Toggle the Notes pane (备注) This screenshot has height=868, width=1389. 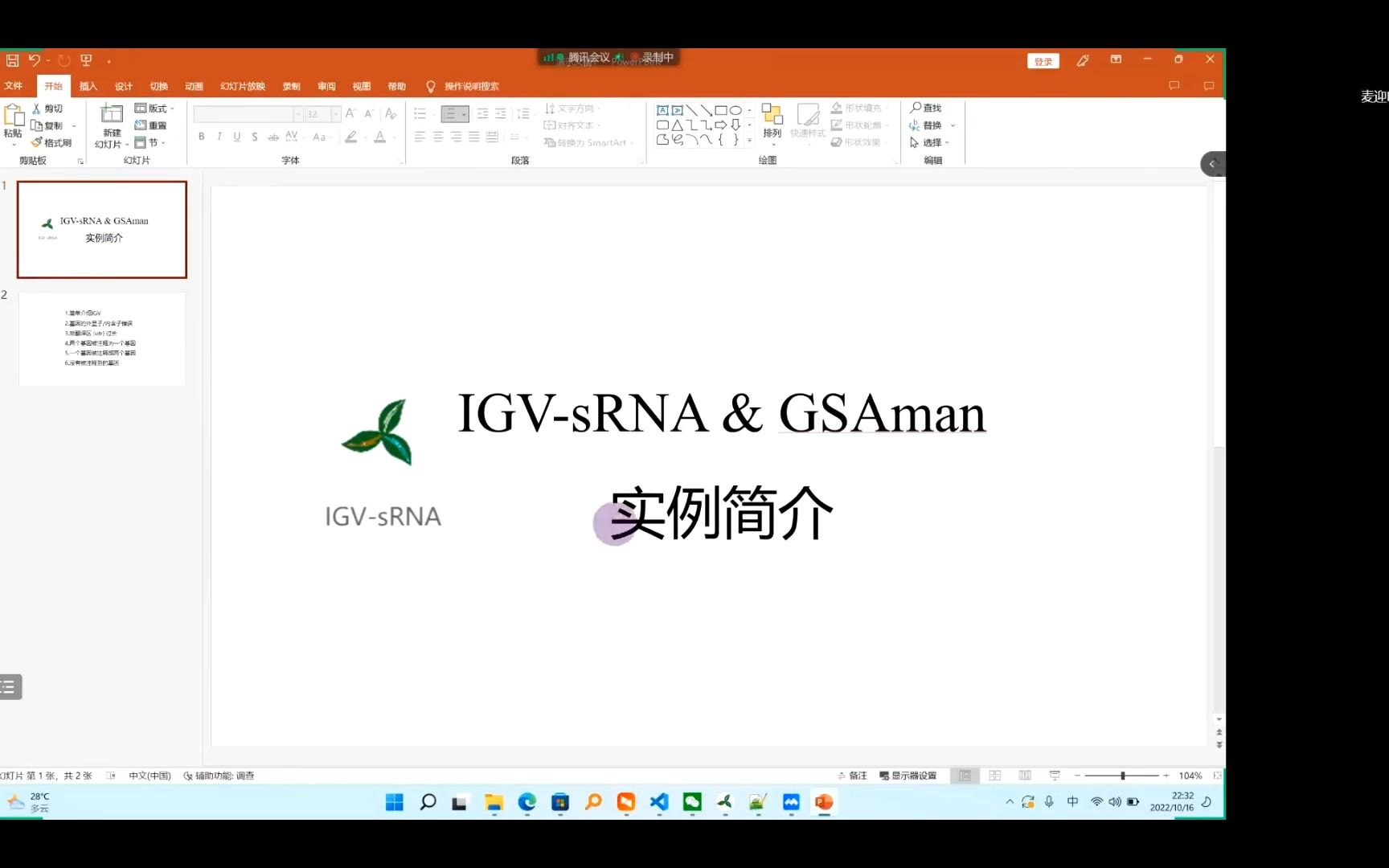[x=852, y=776]
